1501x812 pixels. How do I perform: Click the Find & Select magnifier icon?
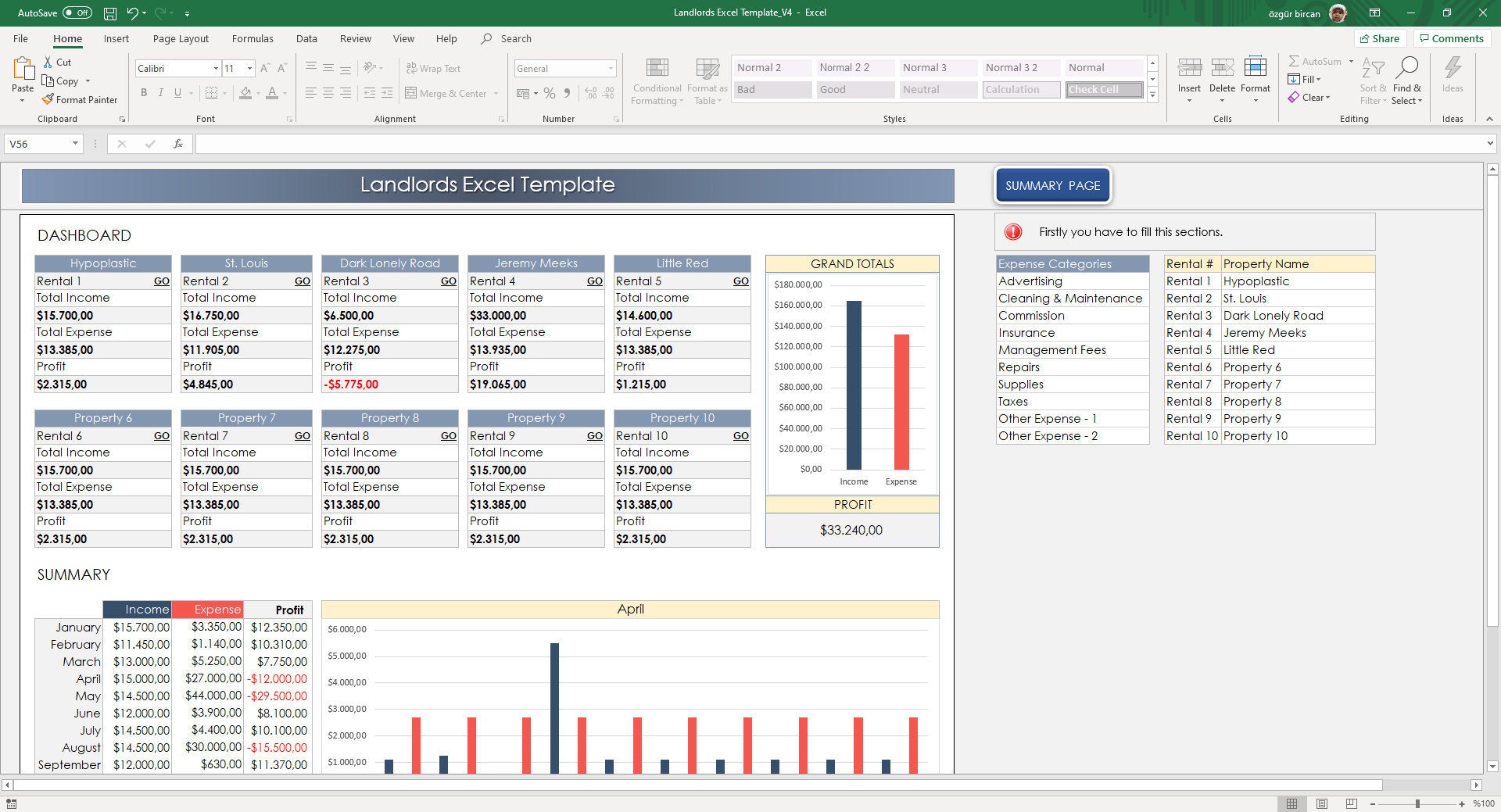pos(1407,69)
